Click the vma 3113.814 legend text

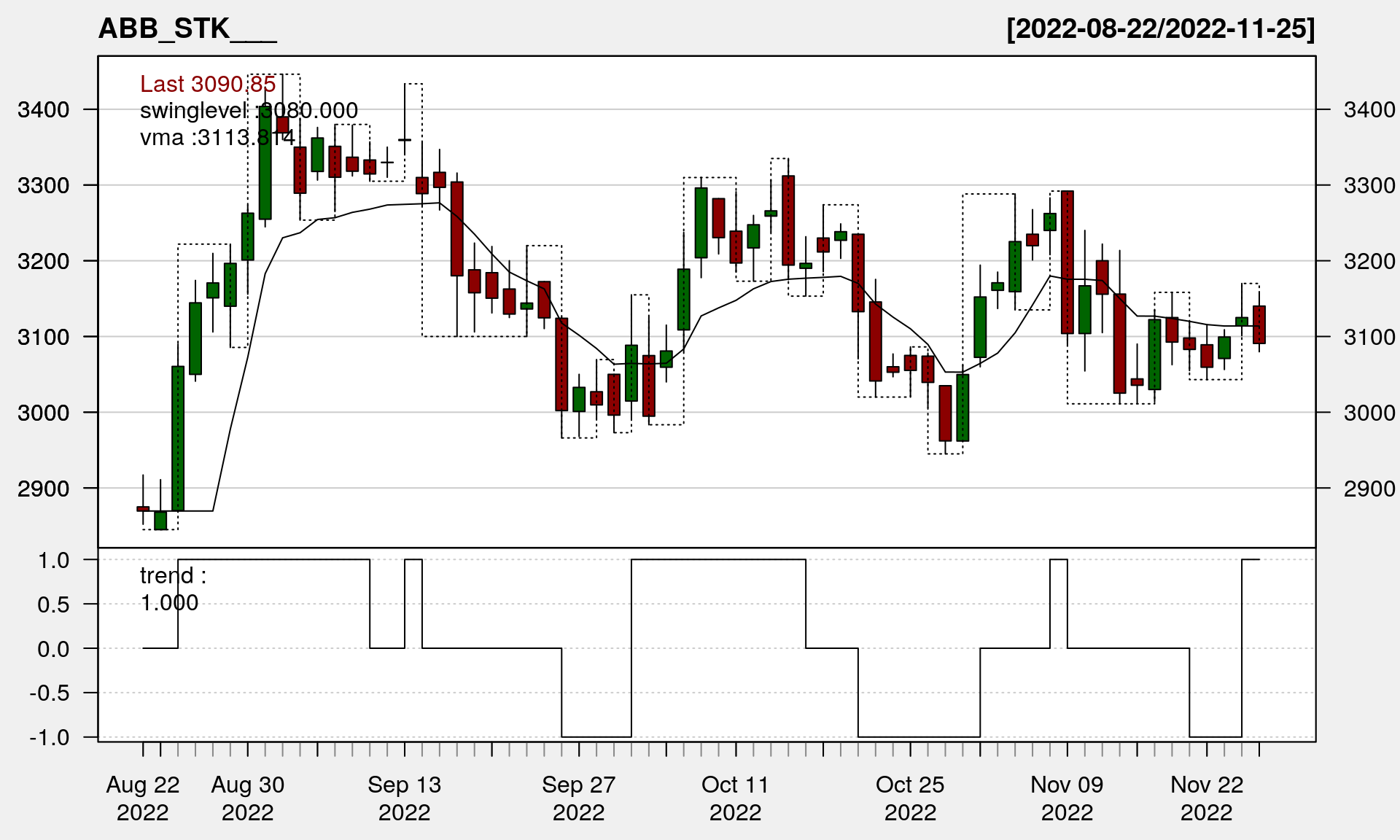(217, 137)
